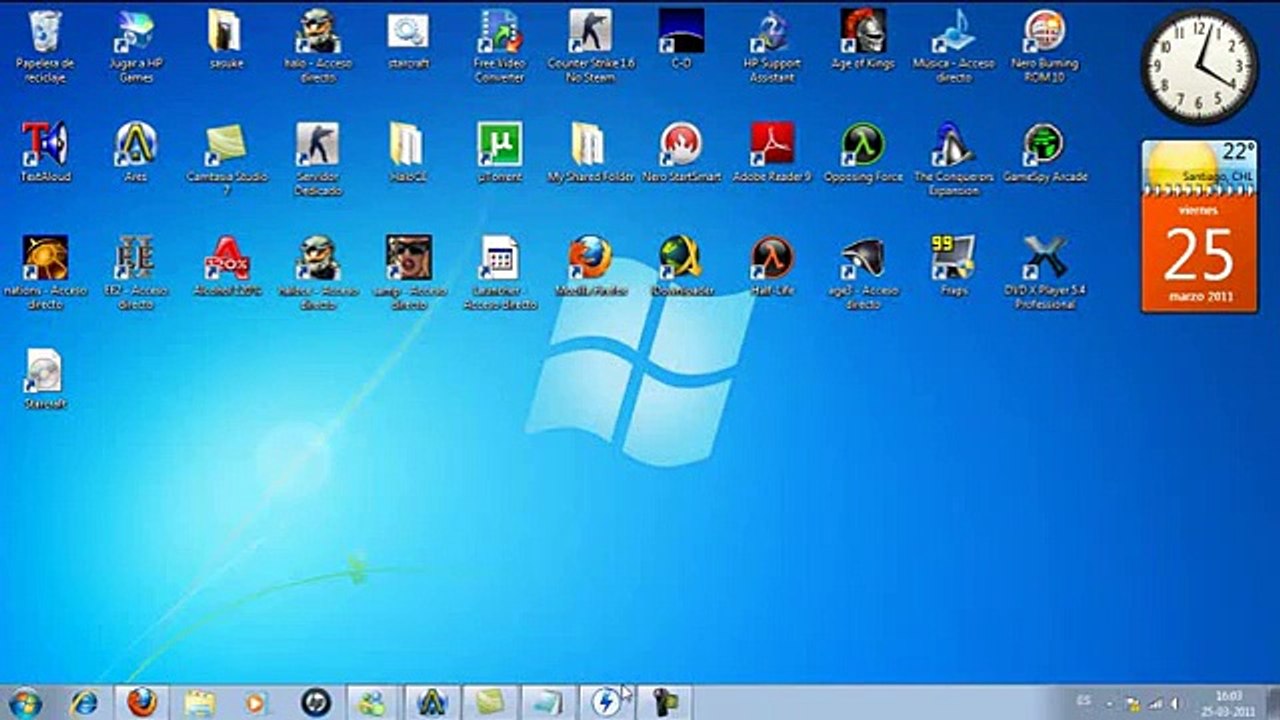Image resolution: width=1280 pixels, height=720 pixels.
Task: Click the lightning bolt taskbar icon
Action: pyautogui.click(x=605, y=703)
